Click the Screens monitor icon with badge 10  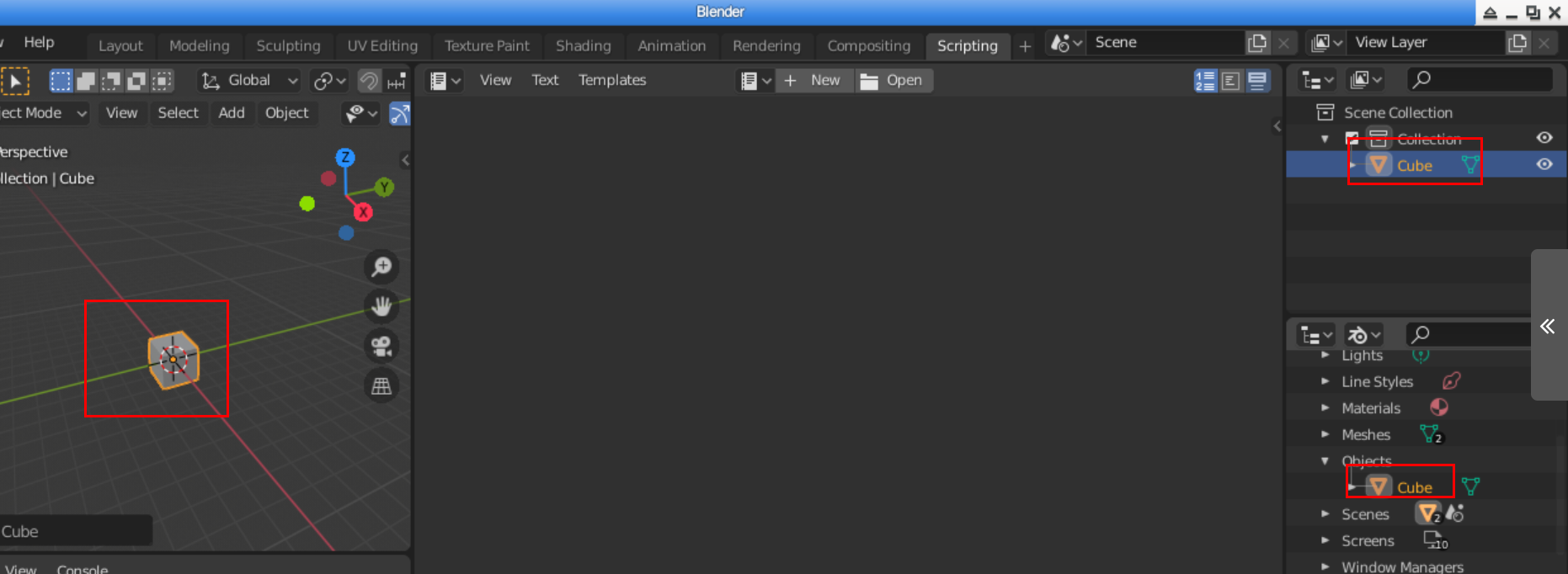point(1435,540)
